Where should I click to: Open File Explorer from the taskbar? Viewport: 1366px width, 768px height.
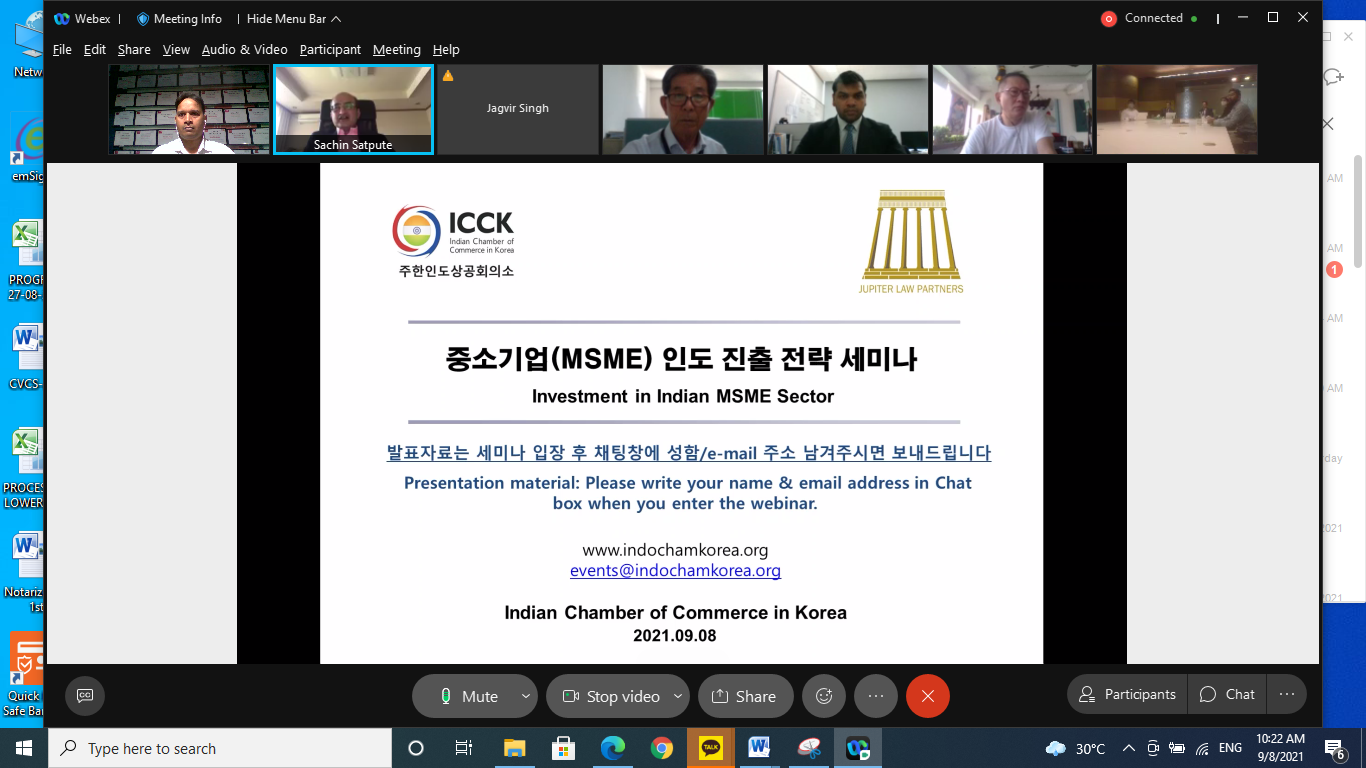pyautogui.click(x=514, y=748)
